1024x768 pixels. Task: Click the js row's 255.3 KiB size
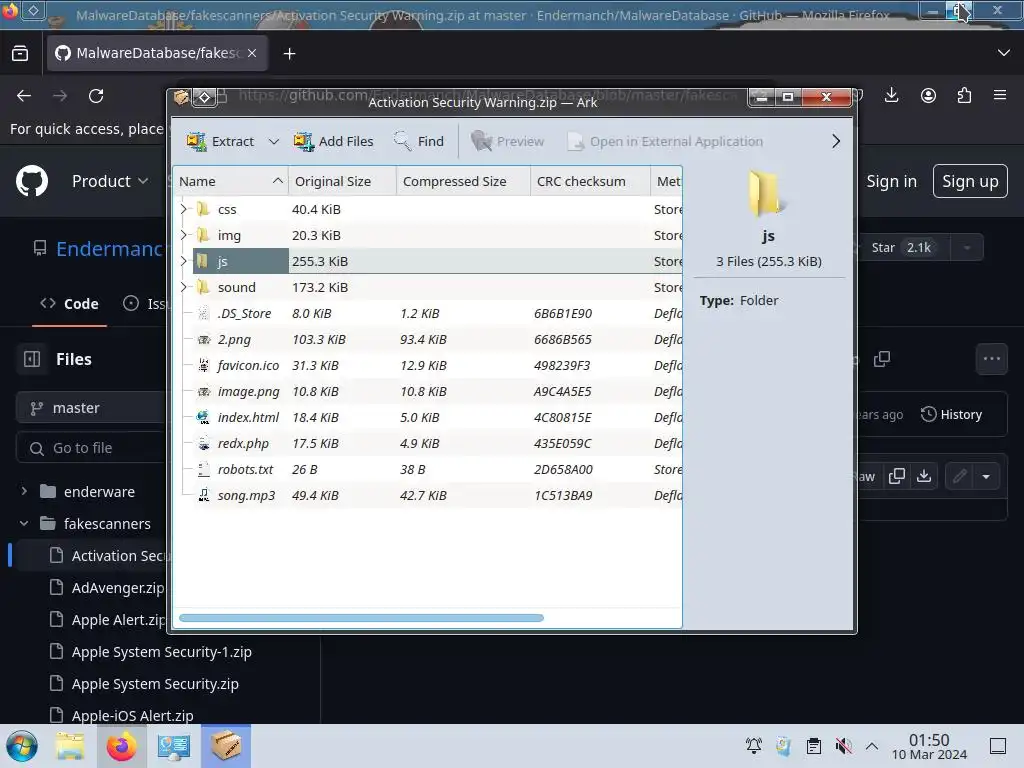(320, 261)
